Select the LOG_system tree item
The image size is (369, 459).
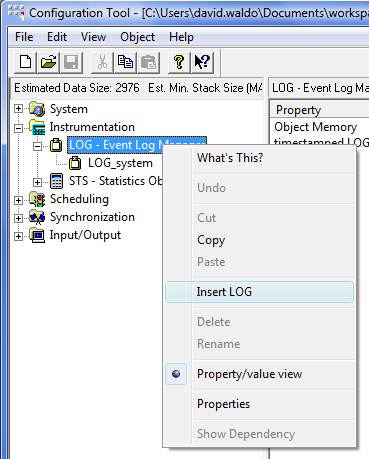120,163
